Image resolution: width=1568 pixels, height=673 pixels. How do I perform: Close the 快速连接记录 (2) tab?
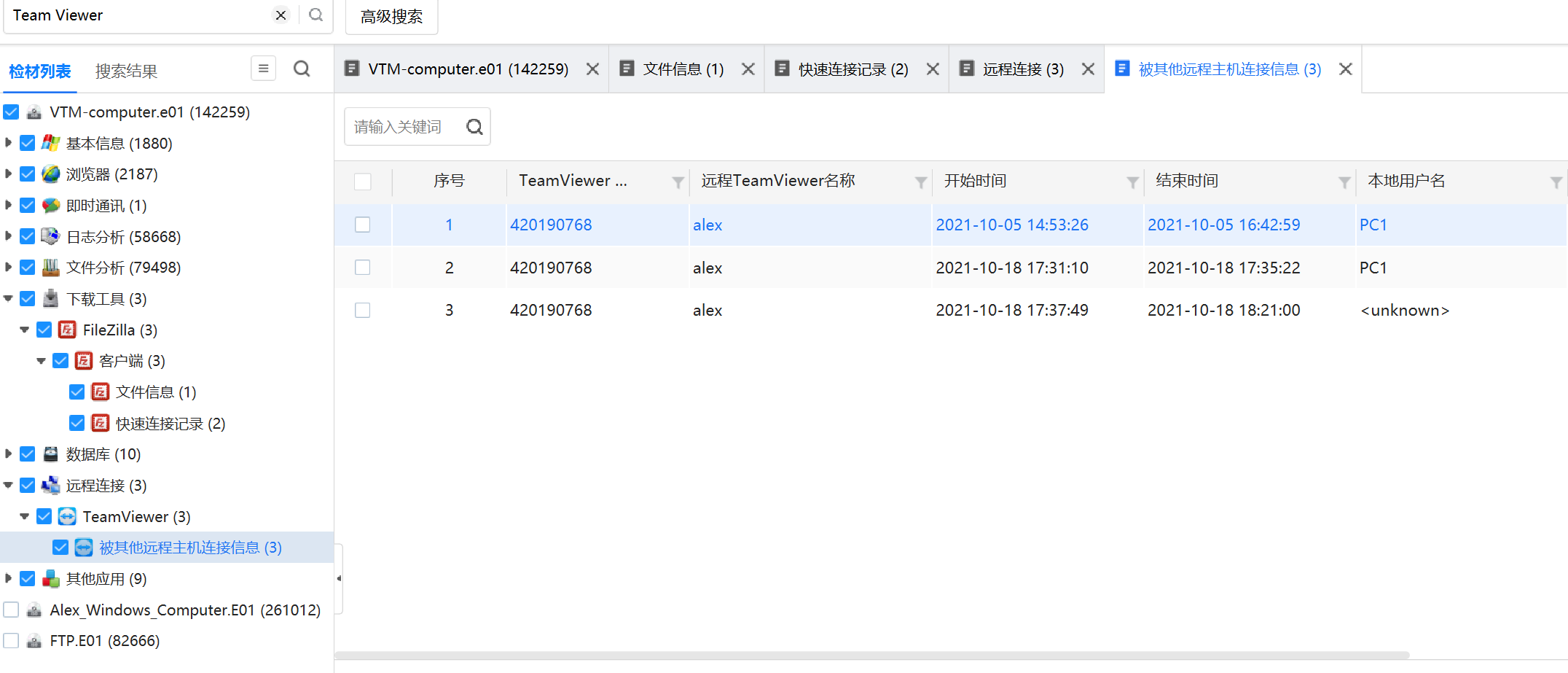pos(933,69)
